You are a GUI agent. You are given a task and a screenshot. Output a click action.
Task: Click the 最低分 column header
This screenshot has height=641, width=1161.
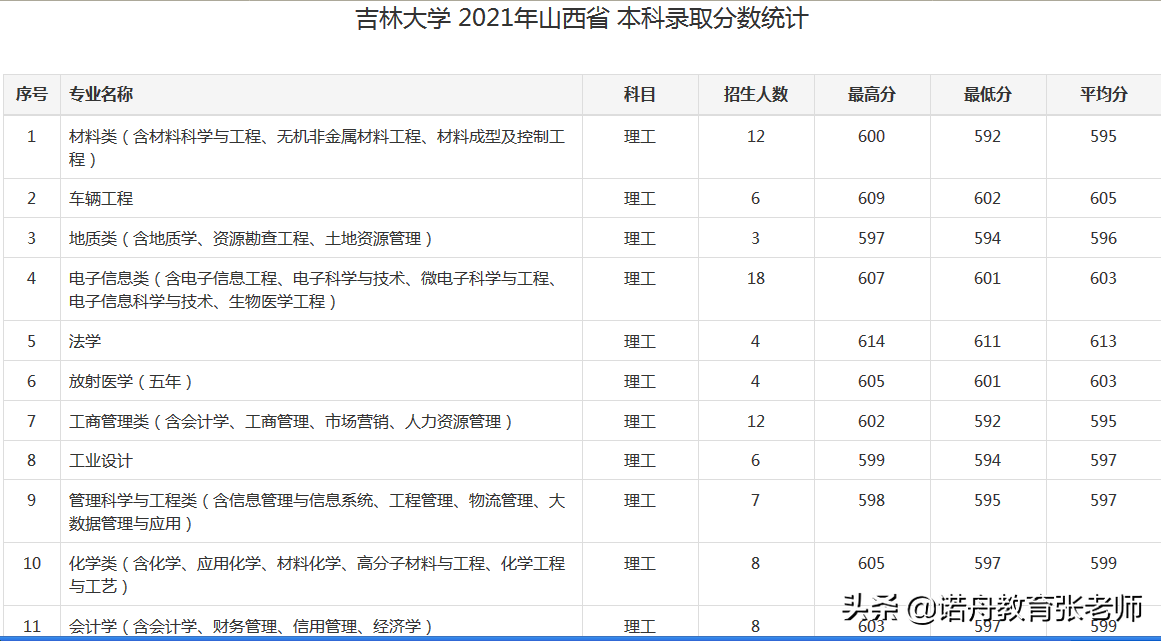987,94
